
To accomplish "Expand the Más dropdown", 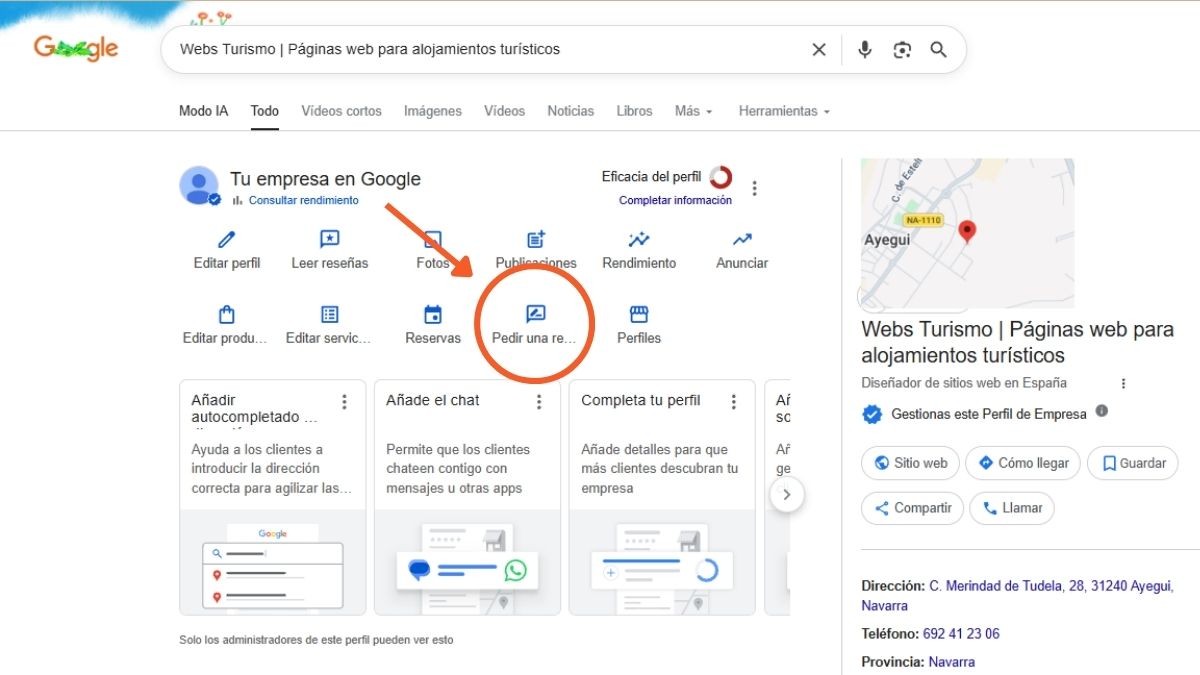I will (x=693, y=111).
